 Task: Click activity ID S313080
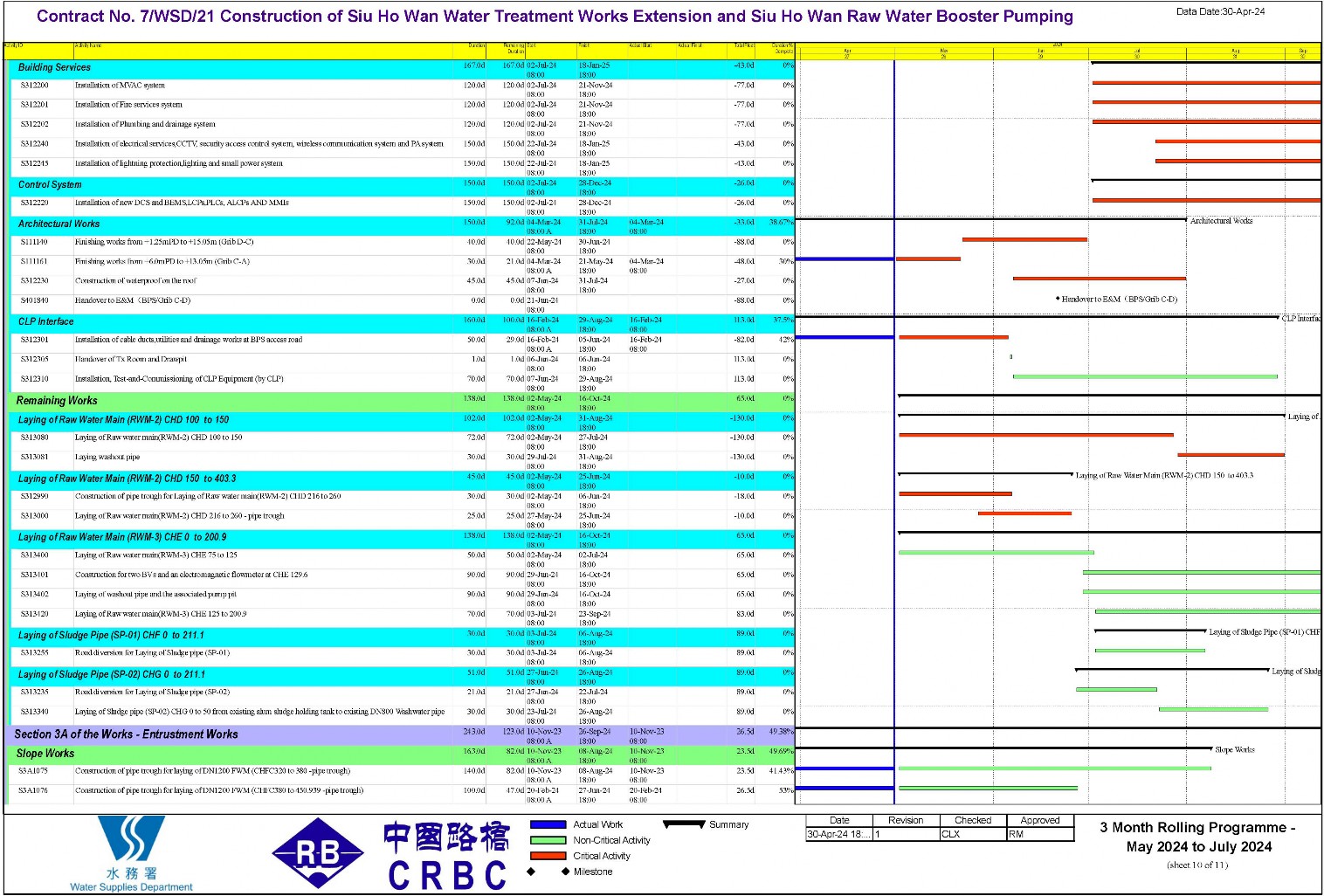[35, 438]
